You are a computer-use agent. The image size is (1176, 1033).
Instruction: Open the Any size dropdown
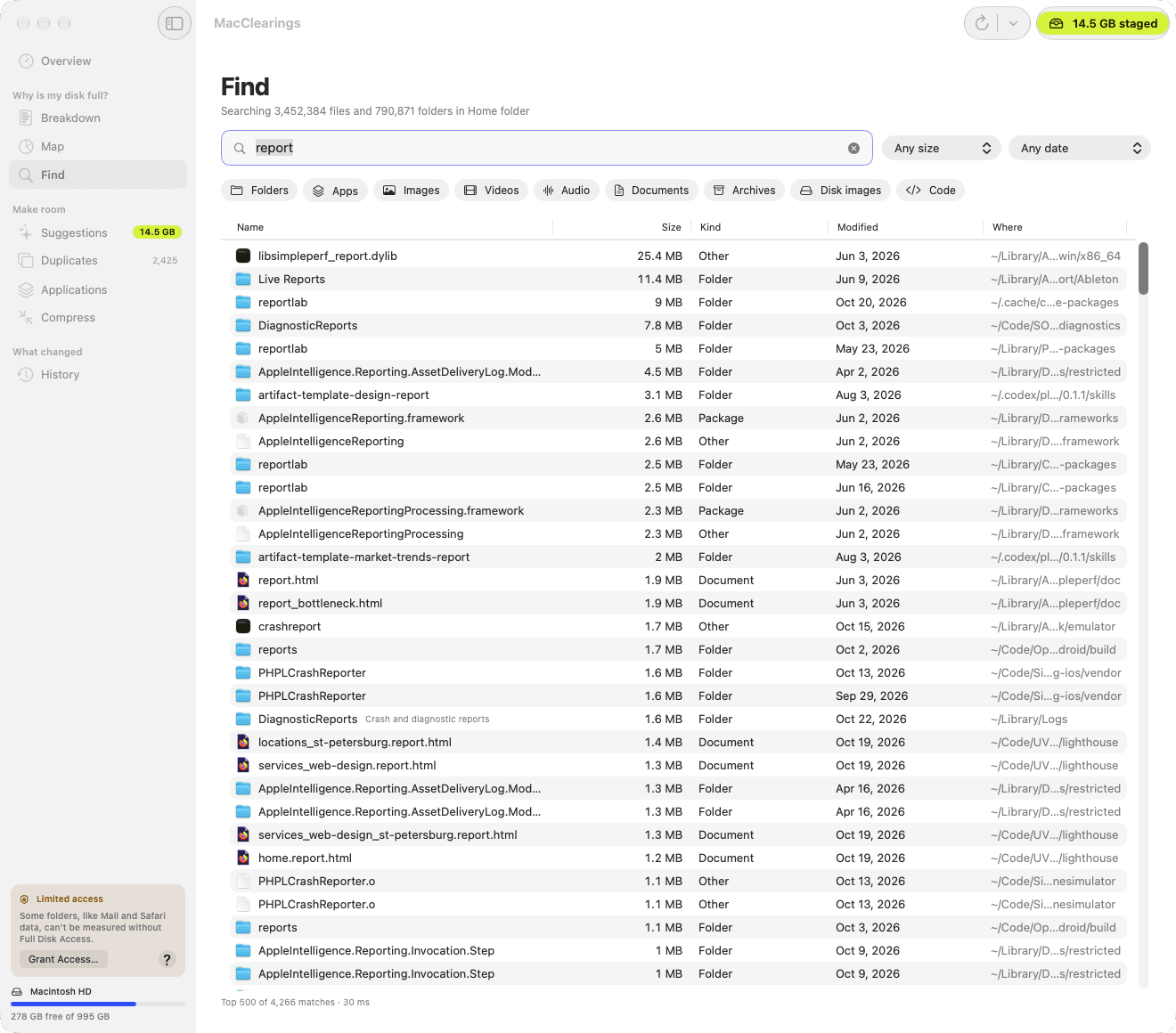coord(942,149)
